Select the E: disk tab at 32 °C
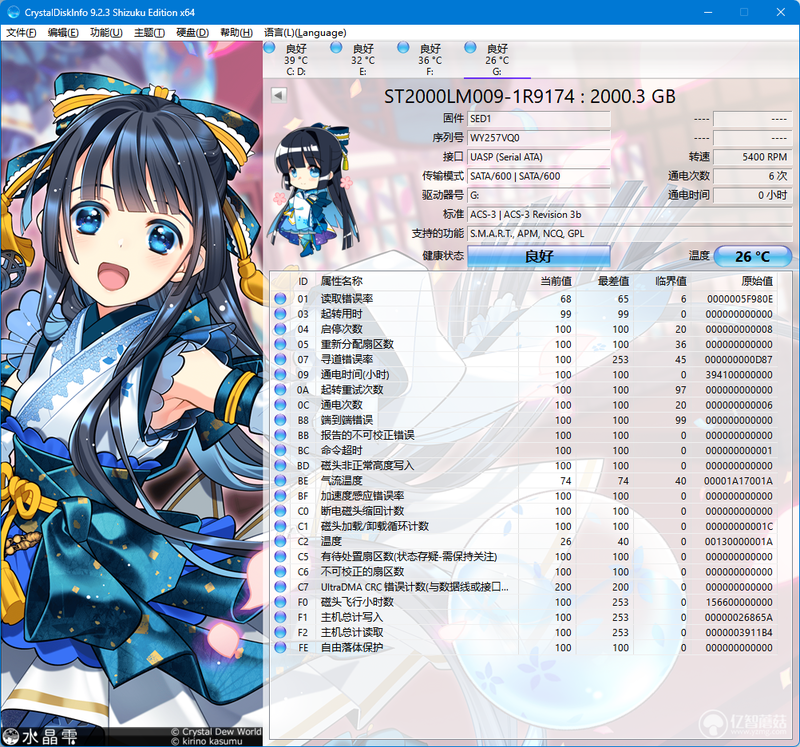This screenshot has height=747, width=800. tap(363, 60)
